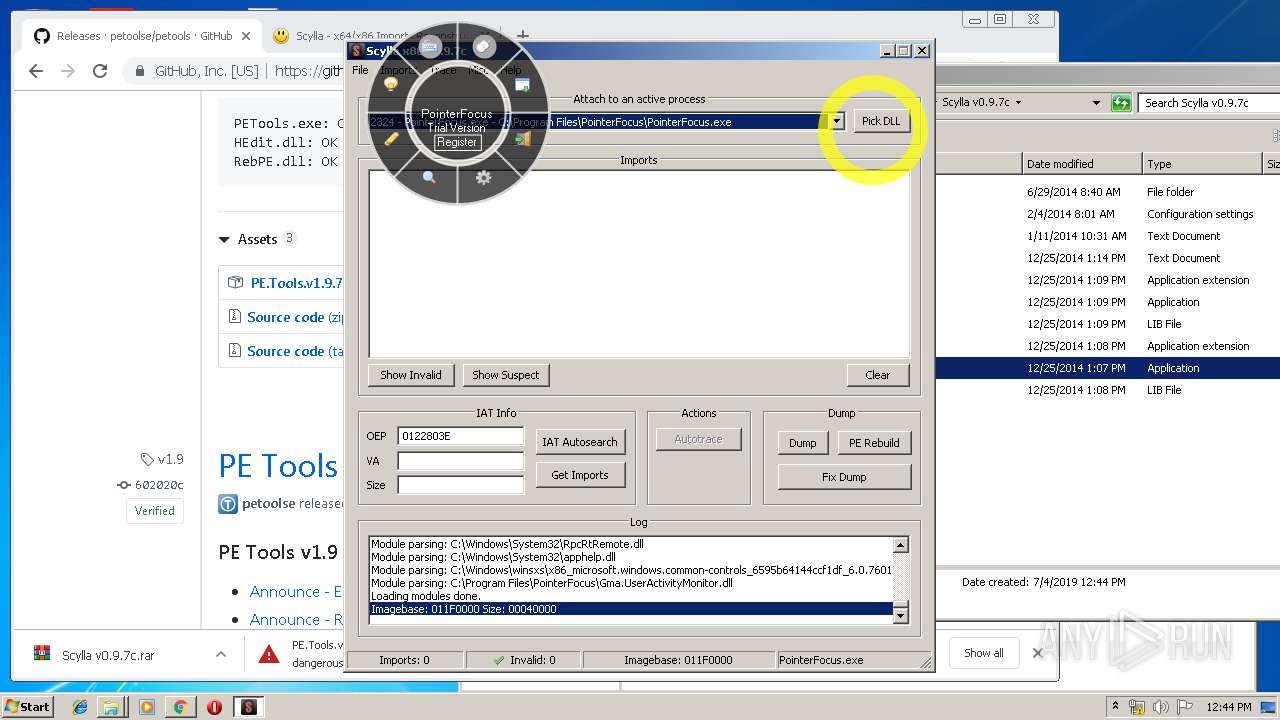1280x720 pixels.
Task: Open the PE Tools release title link
Action: (278, 466)
